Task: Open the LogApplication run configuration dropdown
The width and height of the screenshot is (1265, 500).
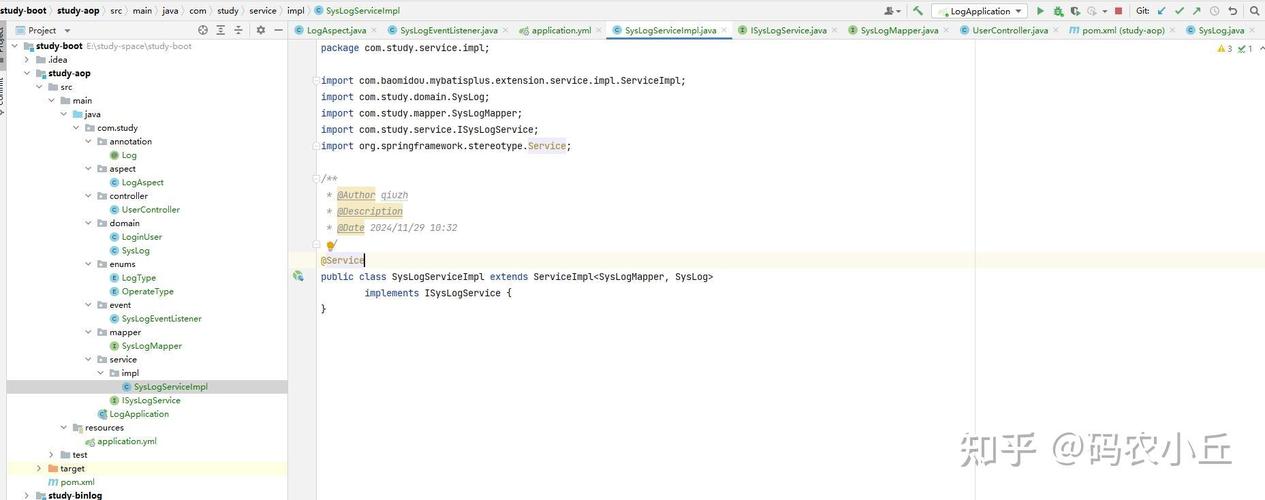Action: pos(979,11)
